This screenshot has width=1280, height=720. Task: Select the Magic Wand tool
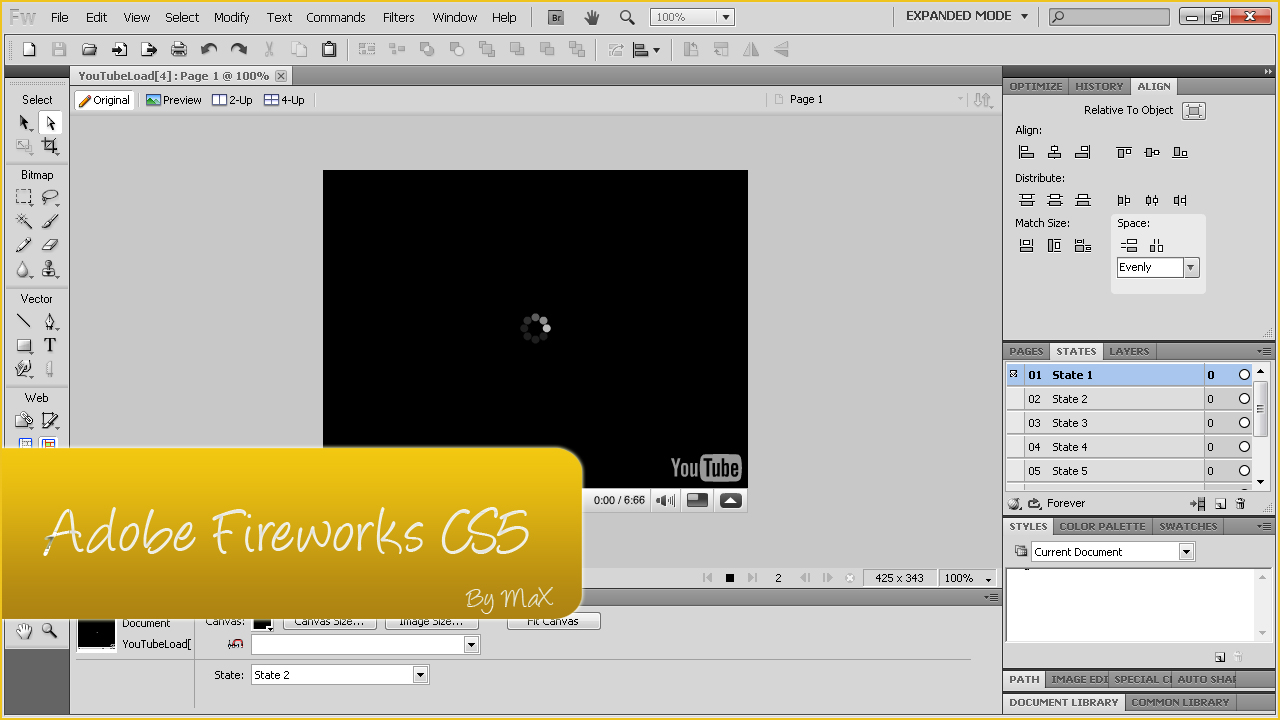tap(25, 221)
